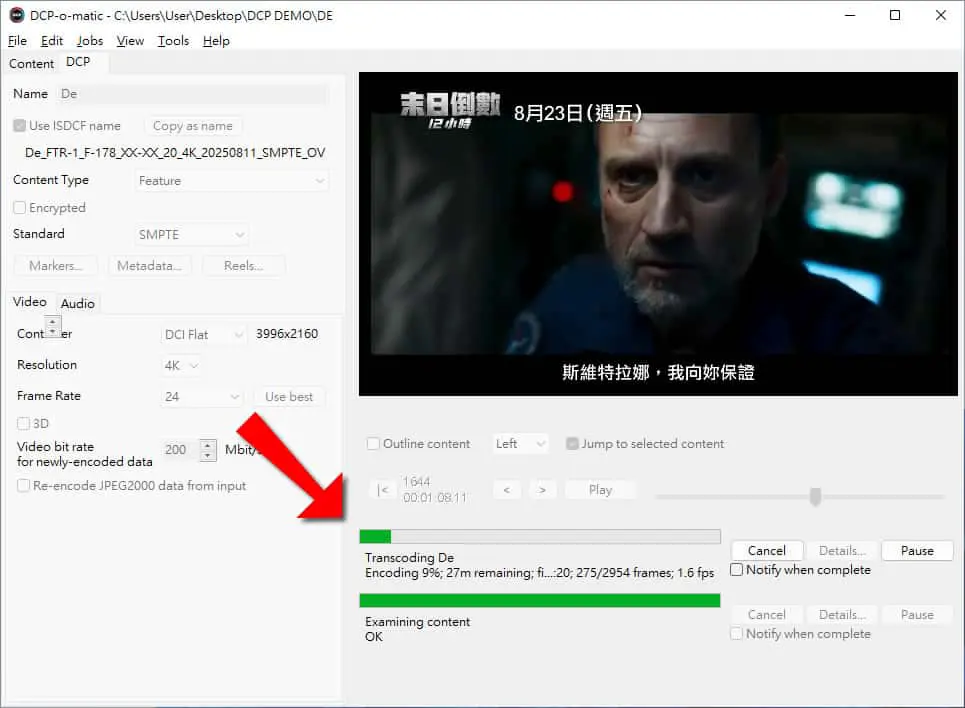The image size is (965, 708).
Task: Click the video bit rate value field
Action: (181, 450)
